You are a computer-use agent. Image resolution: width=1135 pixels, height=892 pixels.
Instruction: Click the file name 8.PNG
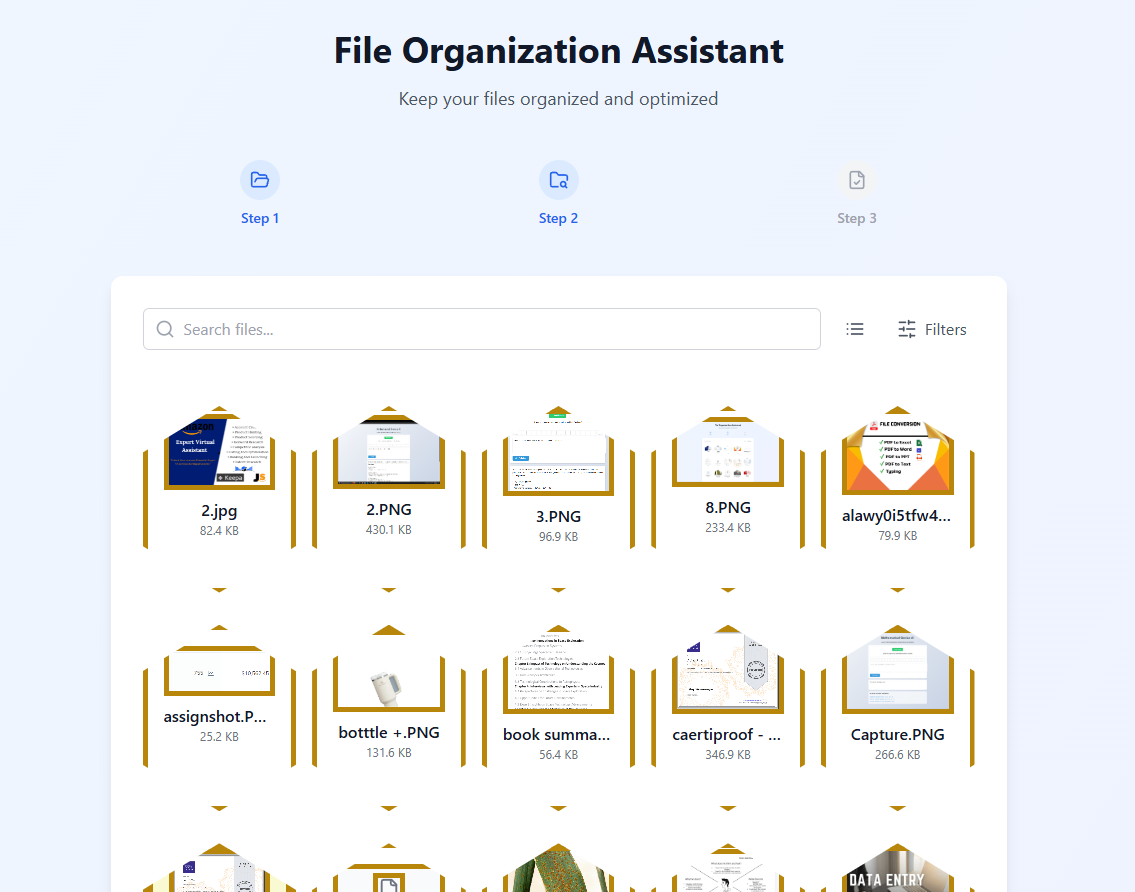728,508
